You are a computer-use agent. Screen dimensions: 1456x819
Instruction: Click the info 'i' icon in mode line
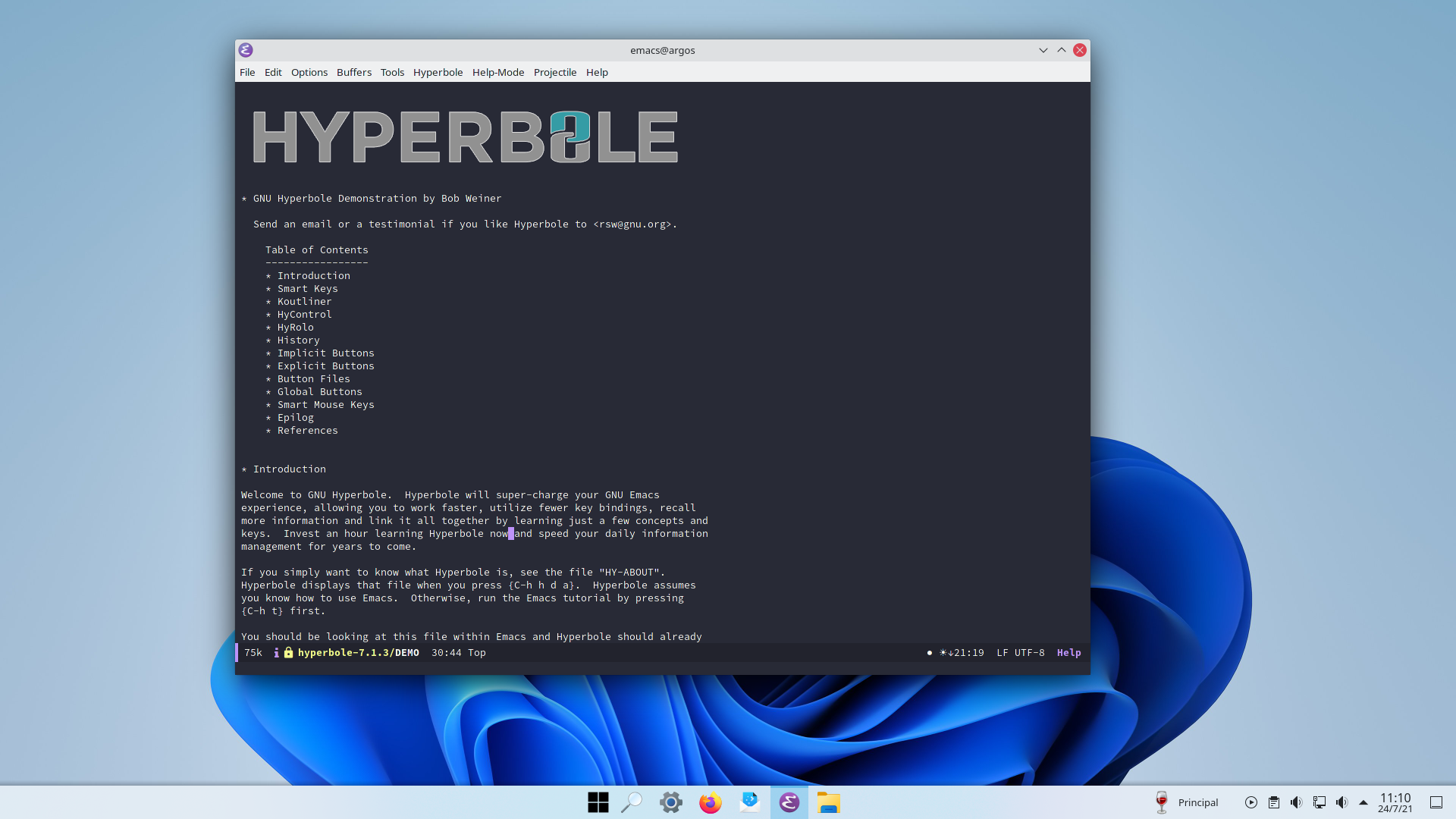276,653
